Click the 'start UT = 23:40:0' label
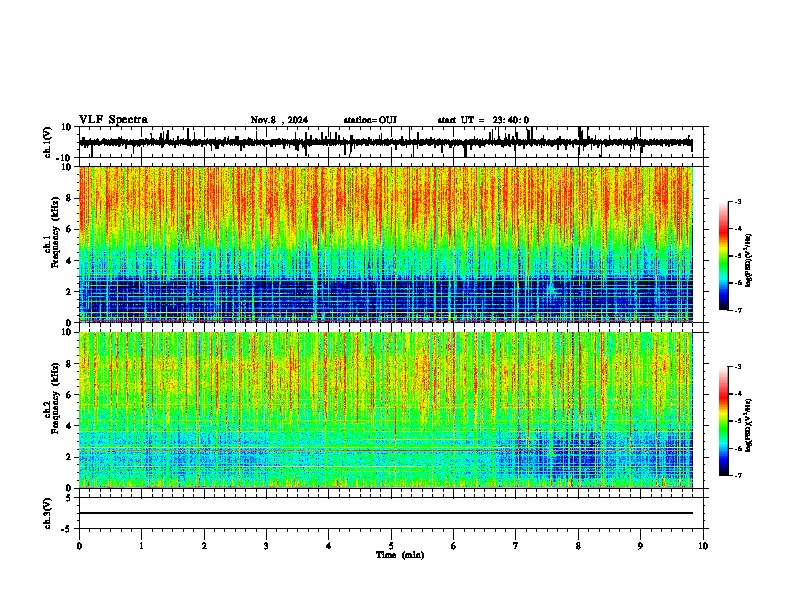The image size is (792, 612). click(x=483, y=120)
